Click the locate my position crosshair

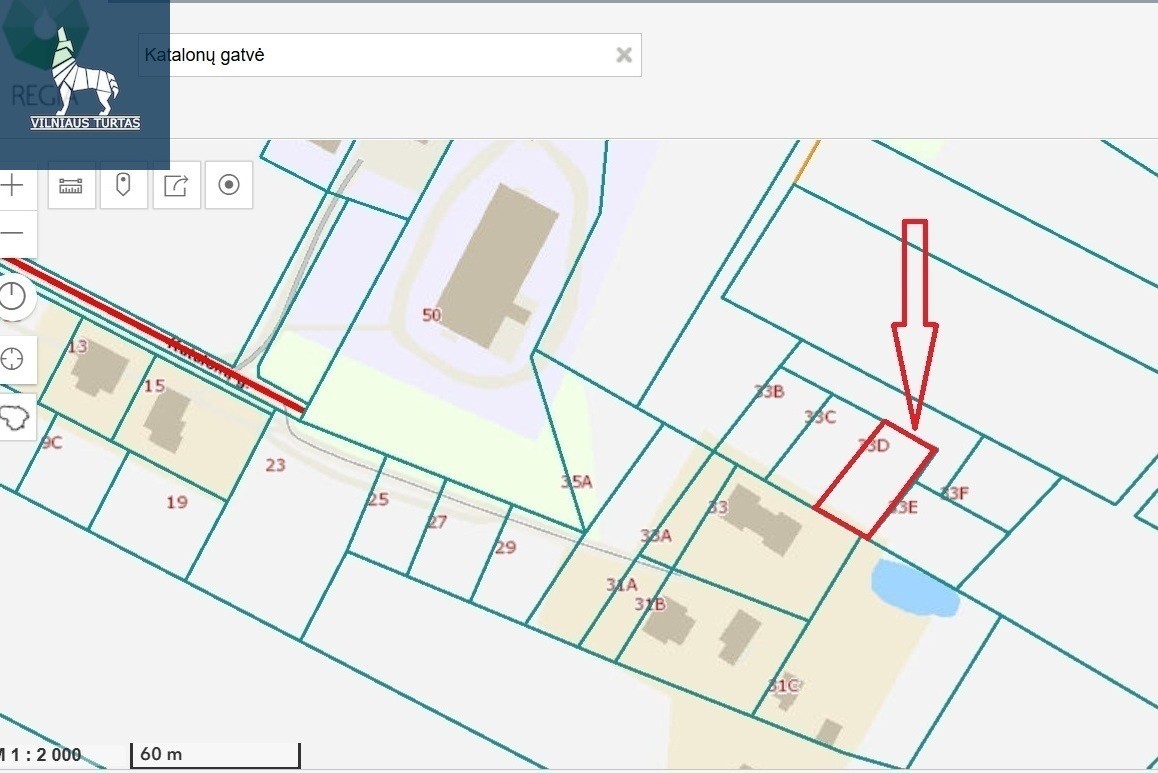(13, 359)
